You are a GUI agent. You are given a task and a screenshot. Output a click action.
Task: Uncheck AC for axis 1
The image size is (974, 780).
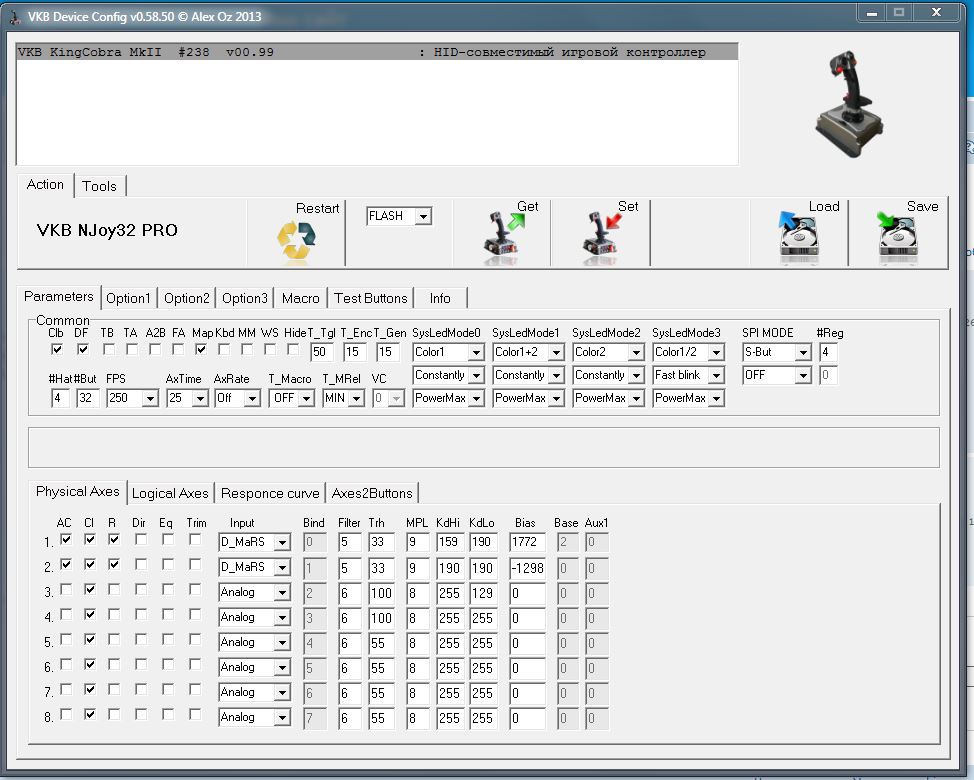[66, 539]
